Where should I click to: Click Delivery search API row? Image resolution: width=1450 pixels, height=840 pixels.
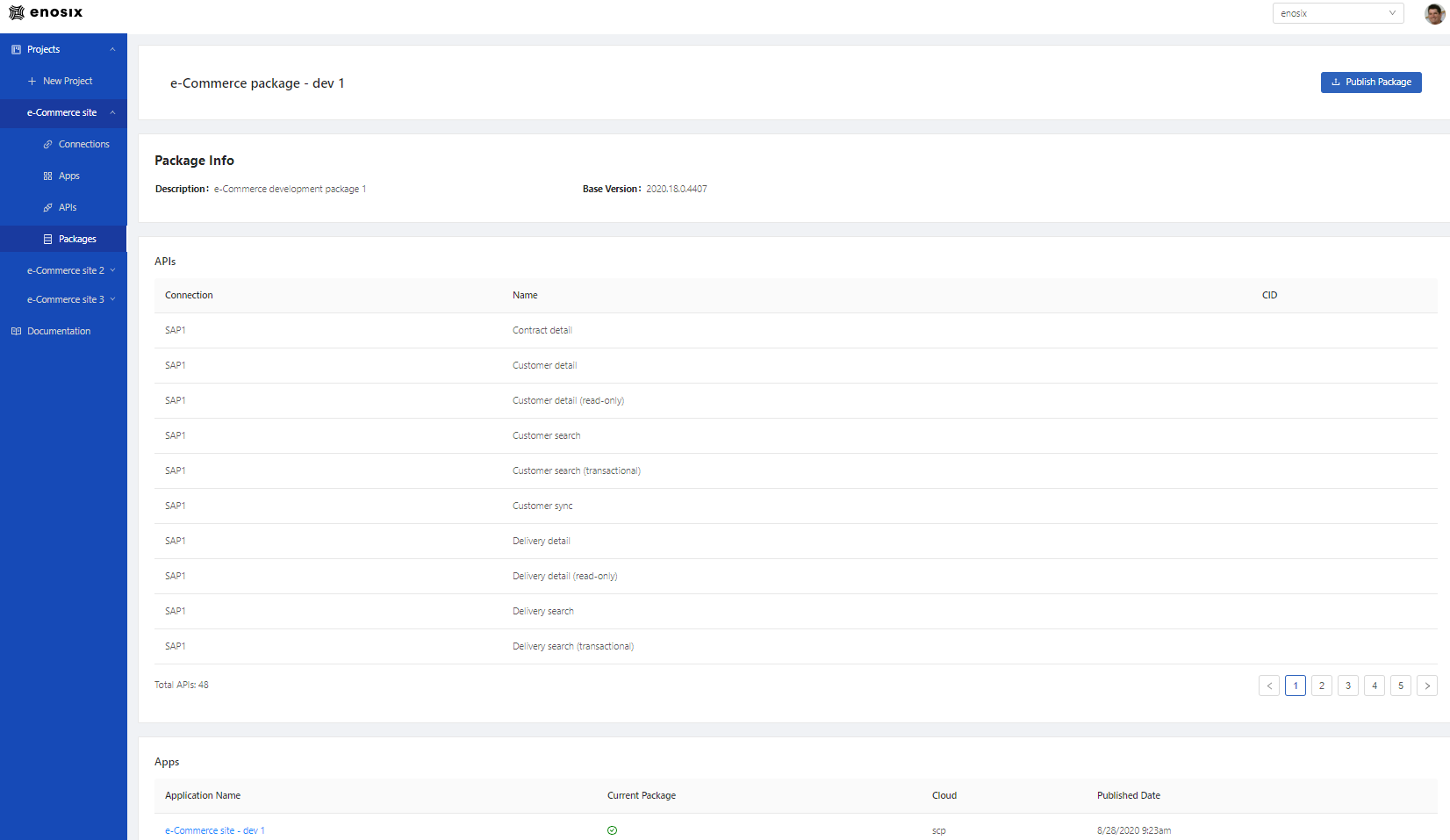pos(796,611)
